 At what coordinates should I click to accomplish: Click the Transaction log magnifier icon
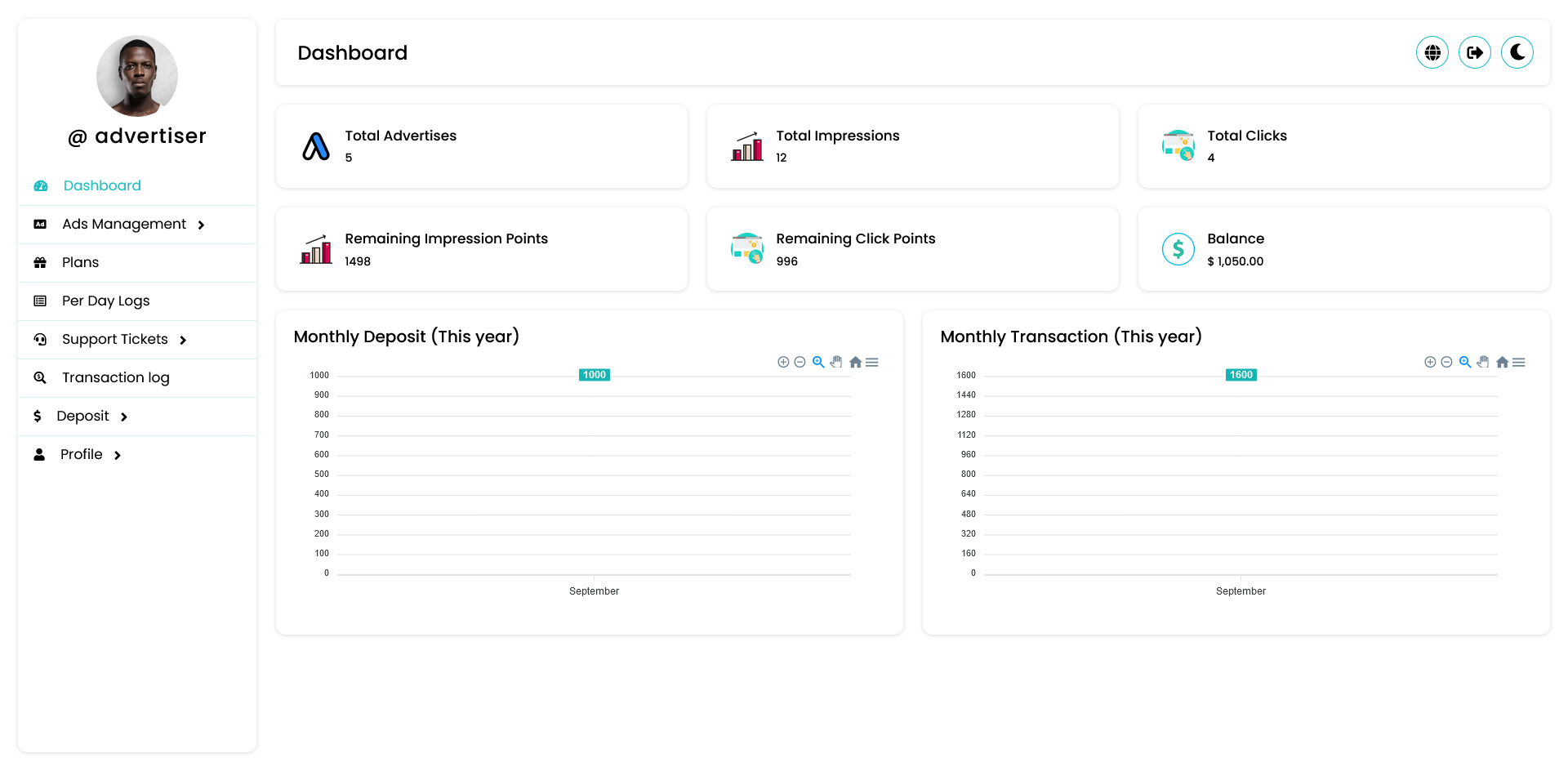[40, 377]
